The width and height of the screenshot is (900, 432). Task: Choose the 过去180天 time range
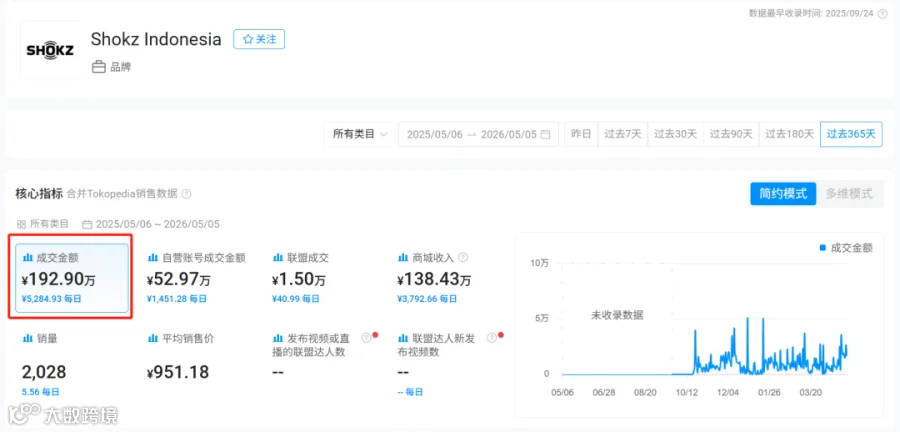tap(790, 134)
